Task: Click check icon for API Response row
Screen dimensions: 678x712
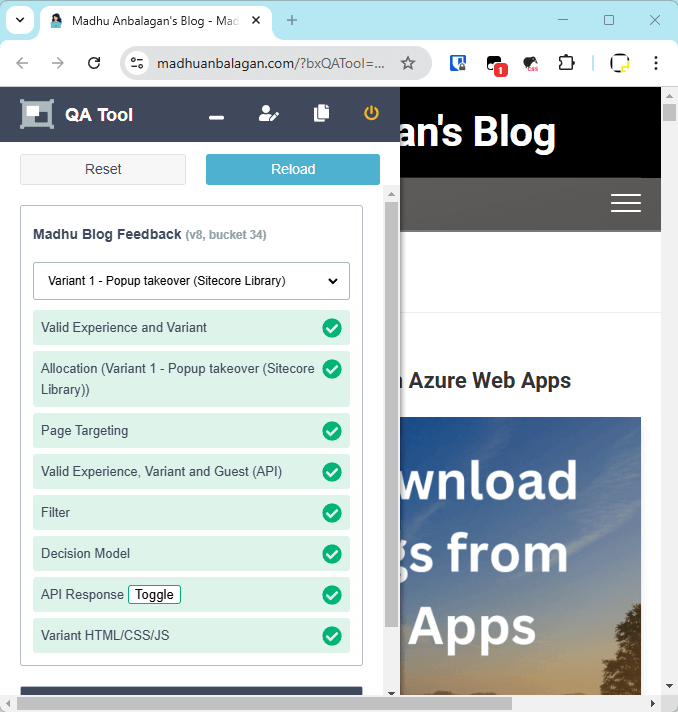Action: [x=332, y=595]
